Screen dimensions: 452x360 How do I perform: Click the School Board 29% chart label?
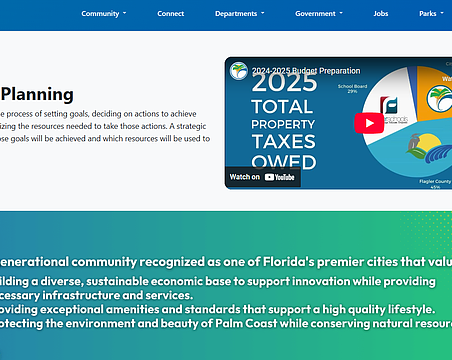pos(352,88)
